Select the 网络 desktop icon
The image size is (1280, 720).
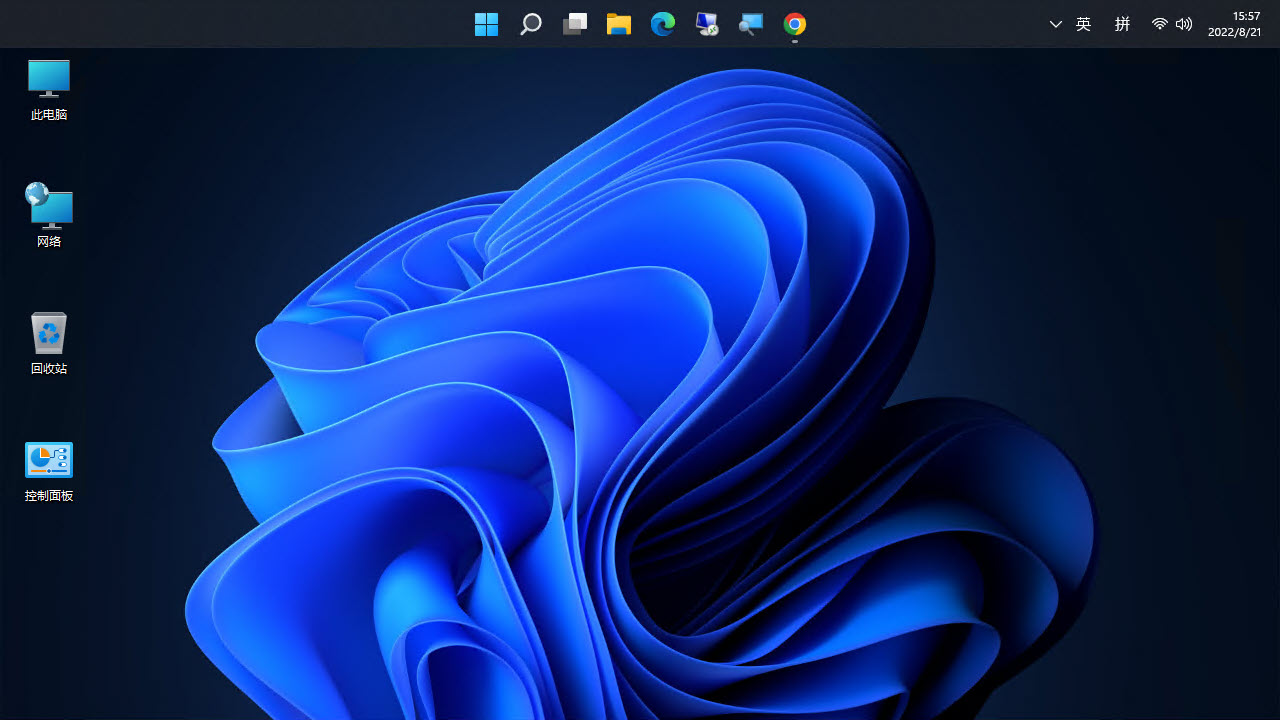[x=49, y=215]
